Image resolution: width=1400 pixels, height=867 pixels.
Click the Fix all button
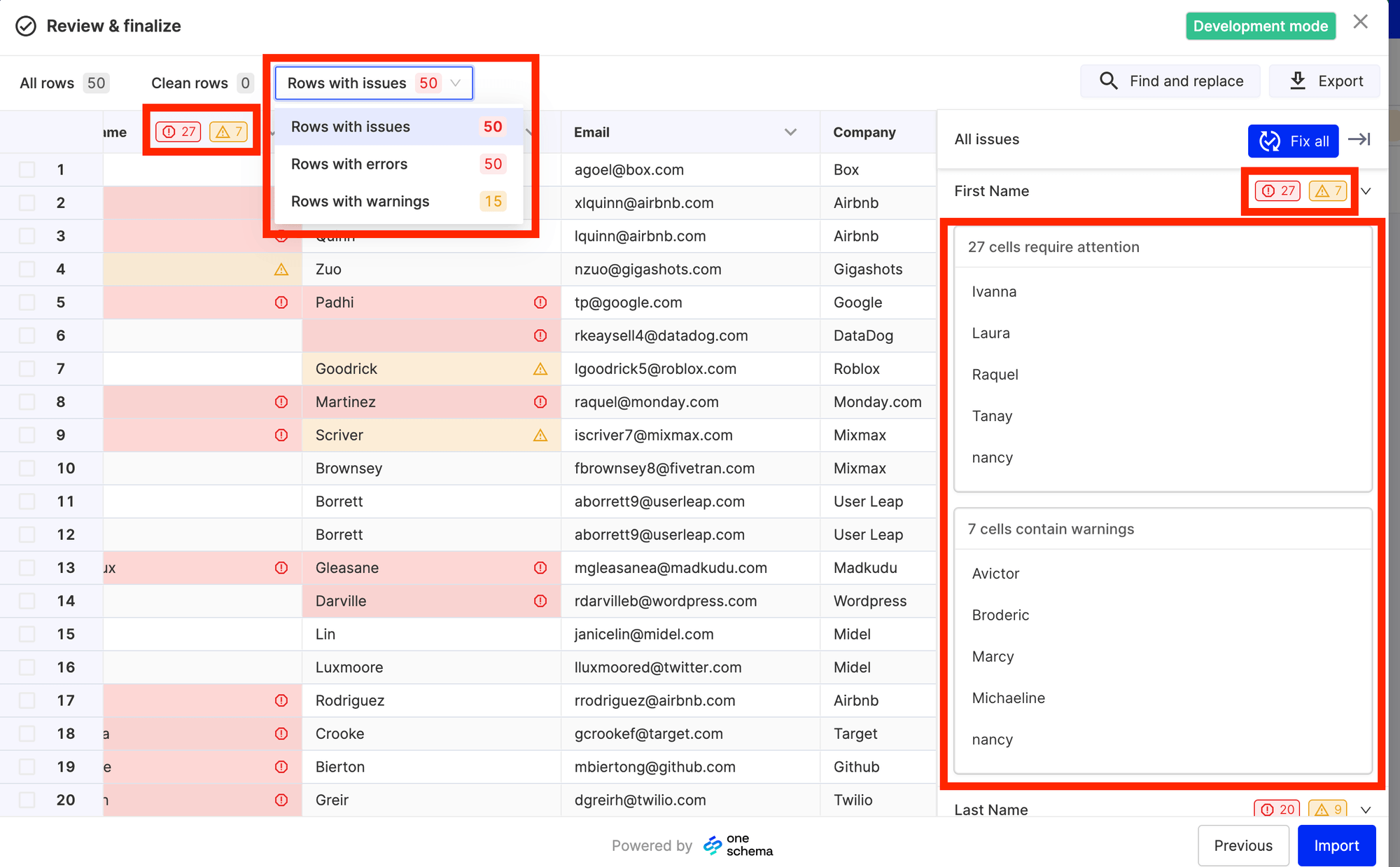1293,141
